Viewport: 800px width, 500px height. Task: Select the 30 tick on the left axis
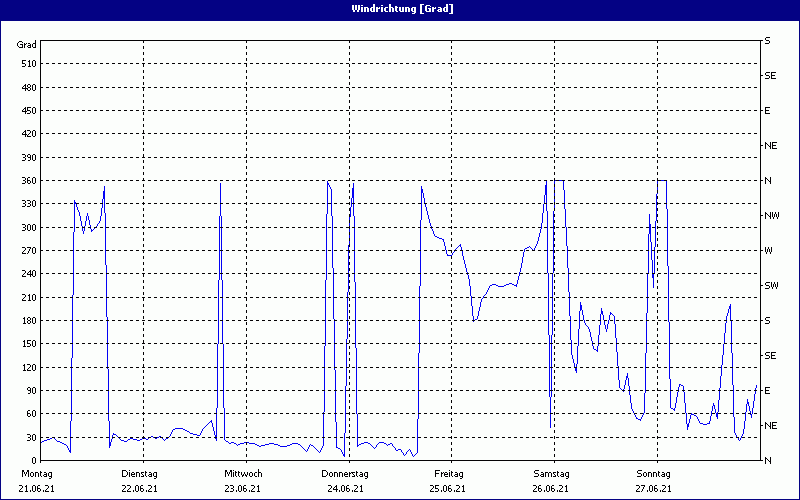(x=31, y=437)
